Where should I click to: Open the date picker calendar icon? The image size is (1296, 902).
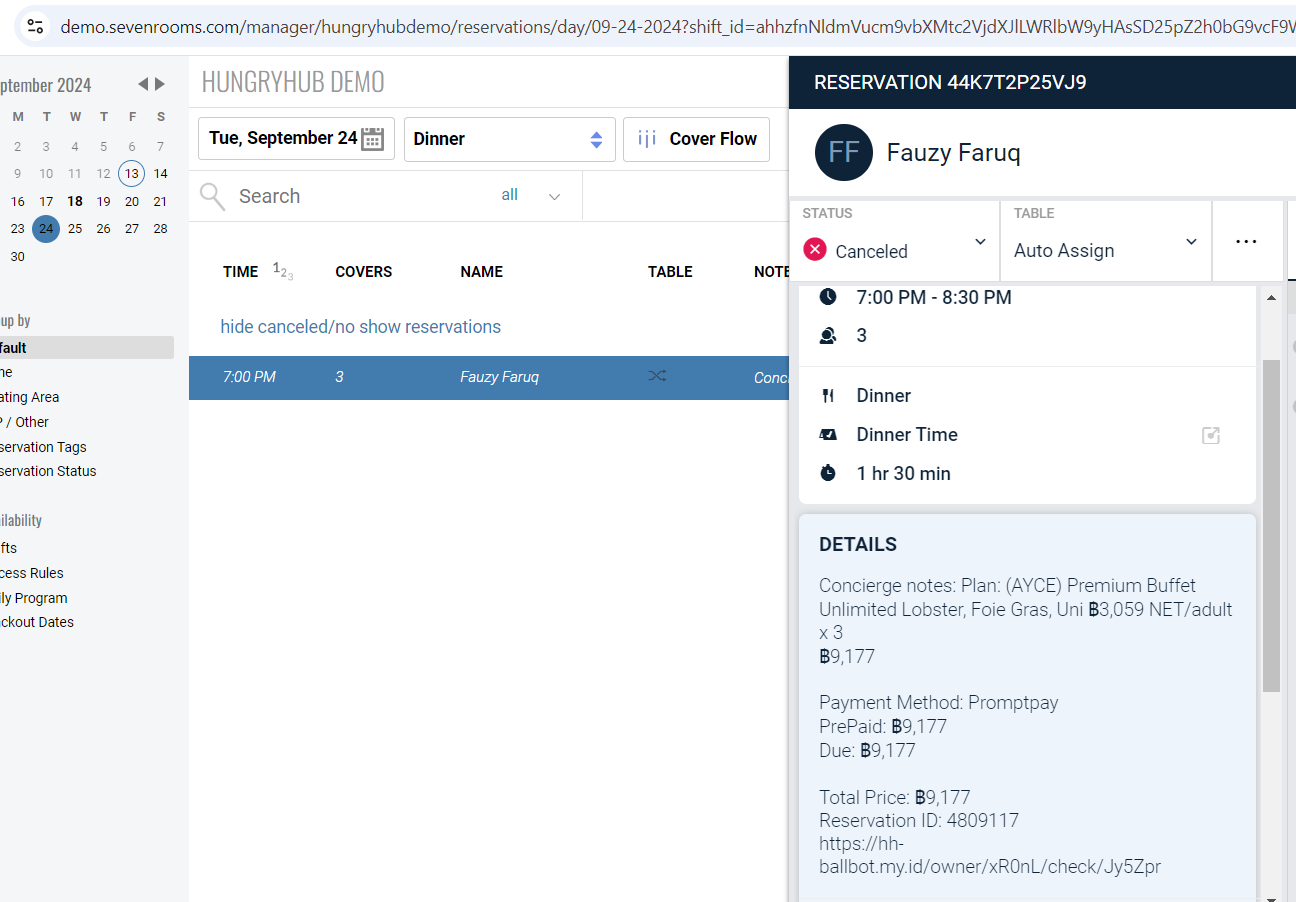pyautogui.click(x=373, y=139)
